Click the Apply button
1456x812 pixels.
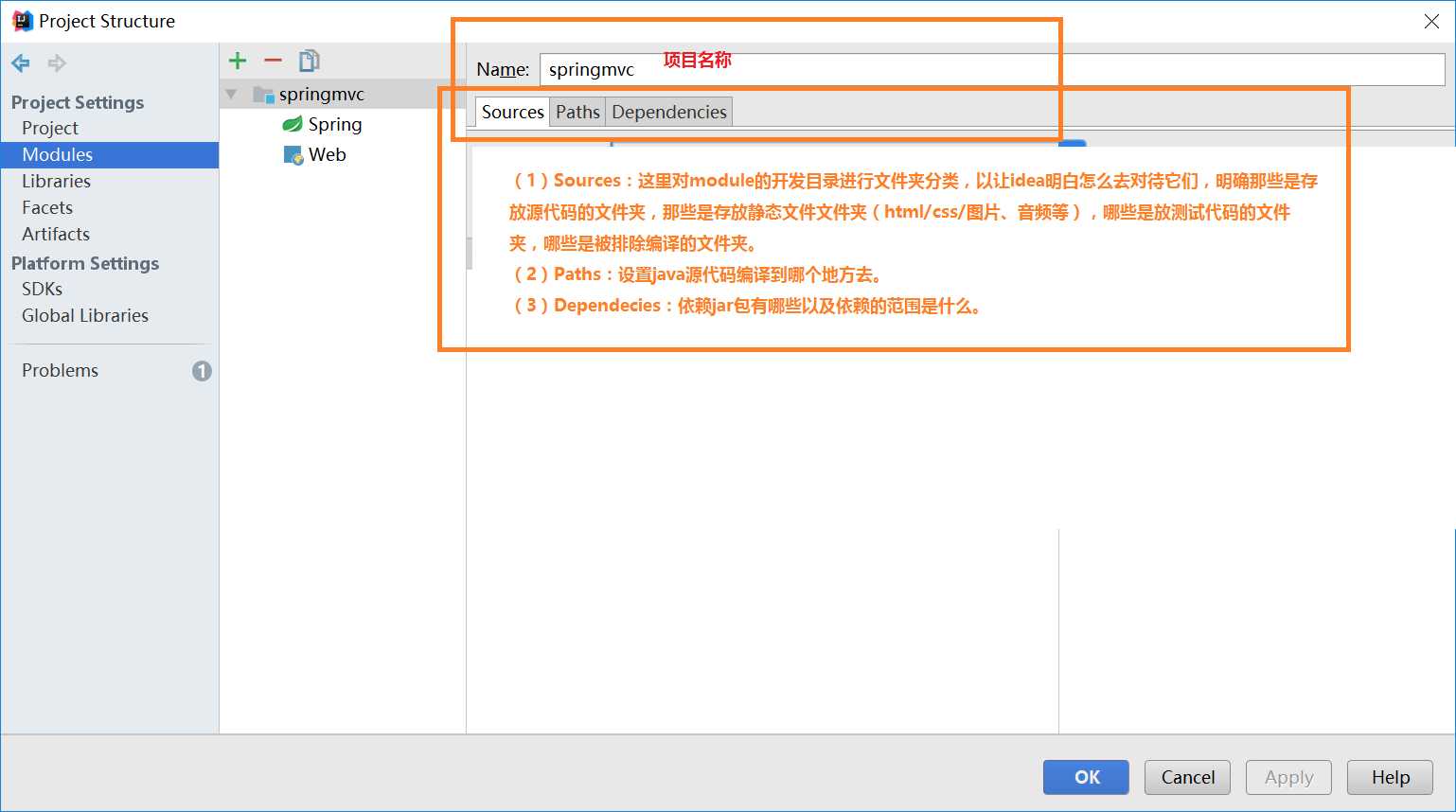1288,777
